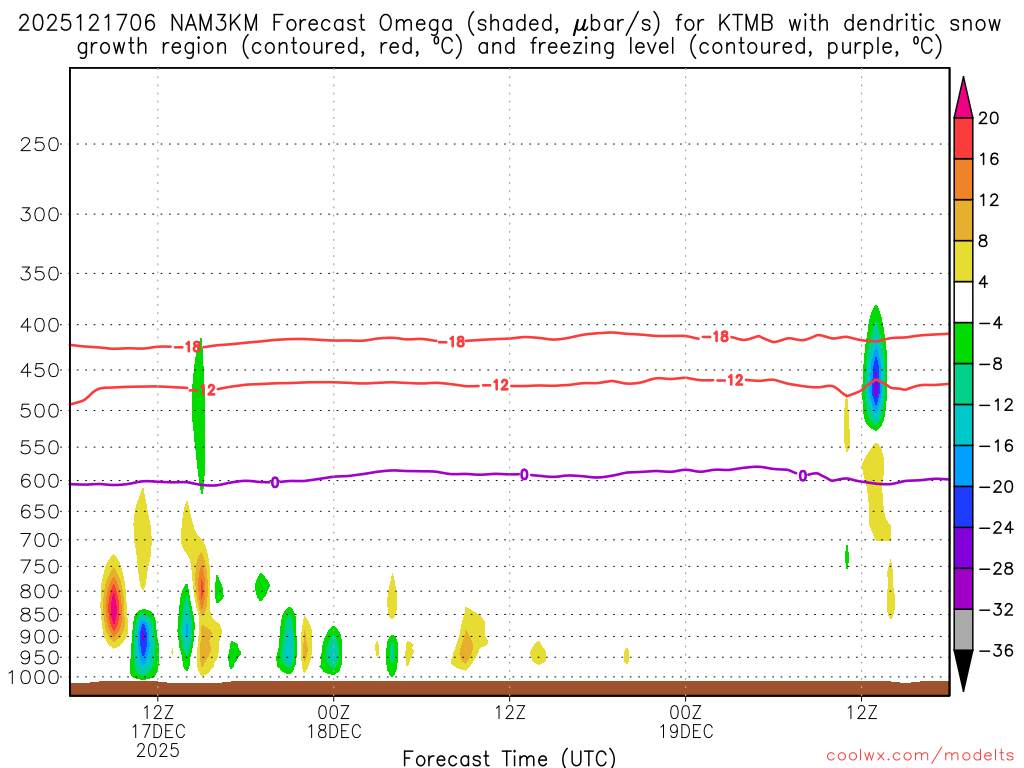The height and width of the screenshot is (768, 1024).
Task: Pick the gray swatch between -32 and -36
Action: (x=963, y=630)
